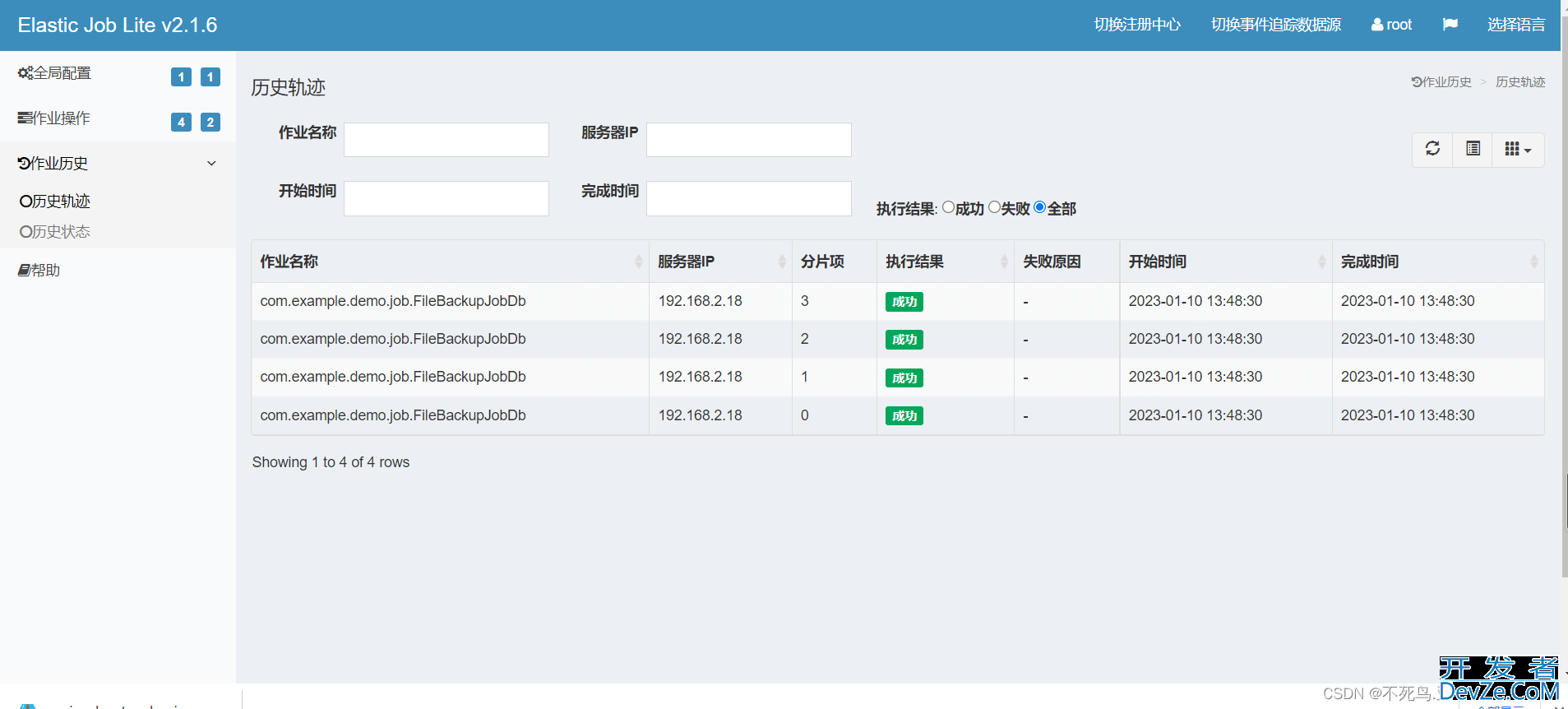Select the 全部 execution result radio
This screenshot has height=709, width=1568.
point(1040,207)
